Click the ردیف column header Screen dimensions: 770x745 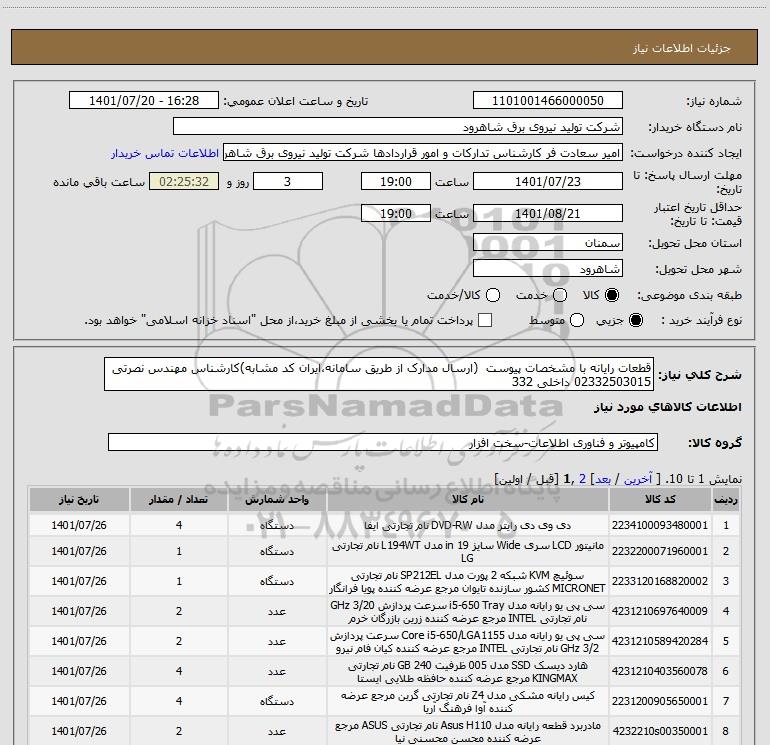[726, 499]
